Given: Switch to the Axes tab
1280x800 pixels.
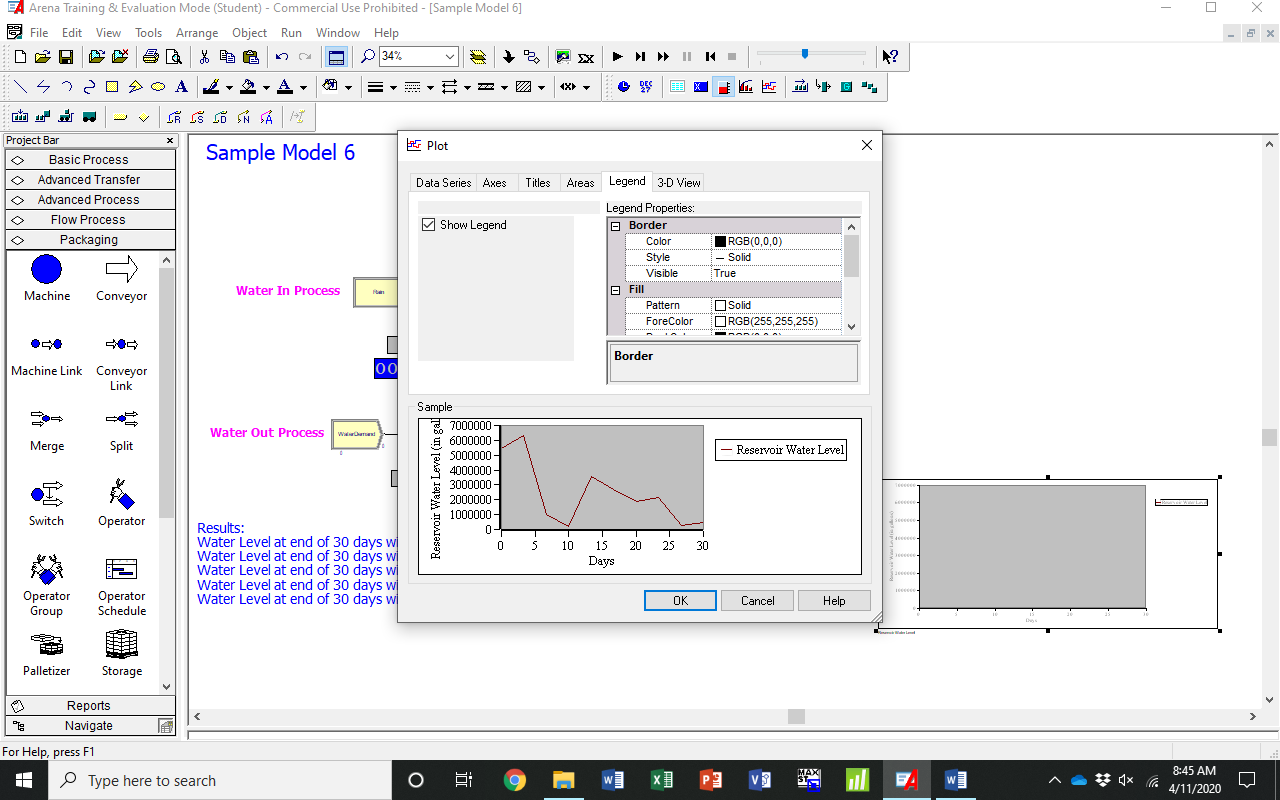Looking at the screenshot, I should 494,183.
